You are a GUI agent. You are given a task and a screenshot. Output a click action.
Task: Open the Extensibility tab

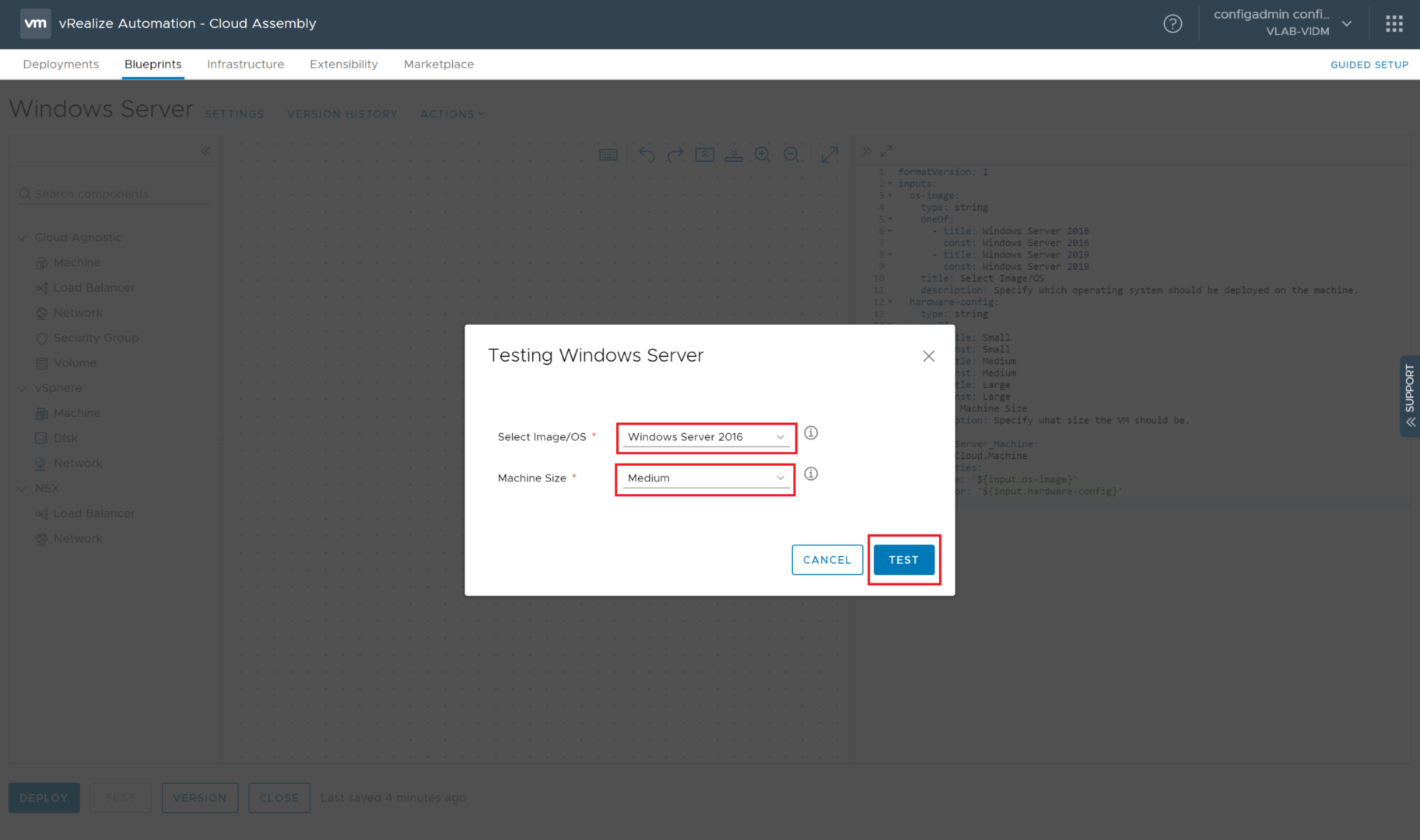(343, 65)
